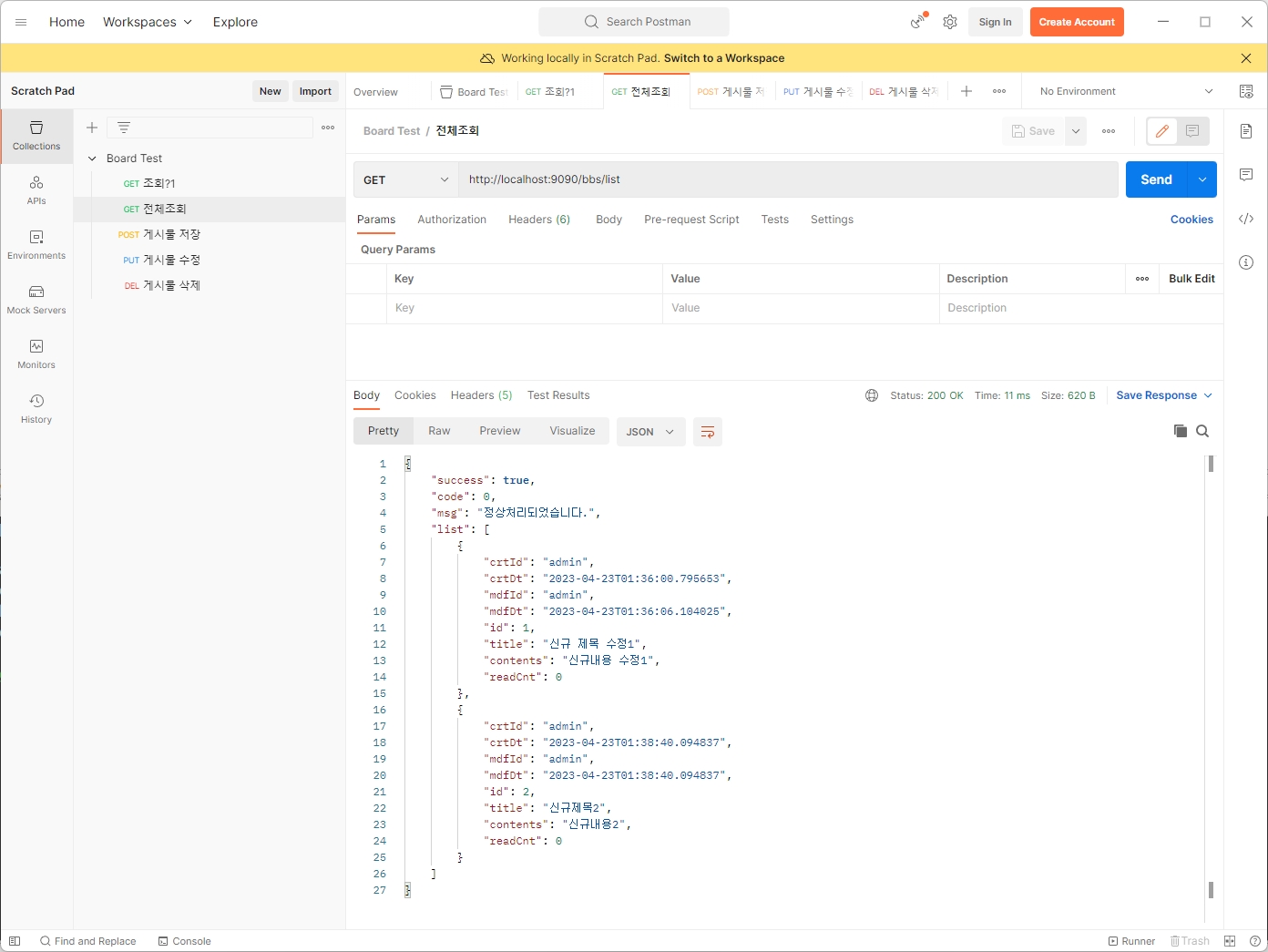The width and height of the screenshot is (1268, 952).
Task: Open the tab overflow ellipsis menu
Action: 999,91
